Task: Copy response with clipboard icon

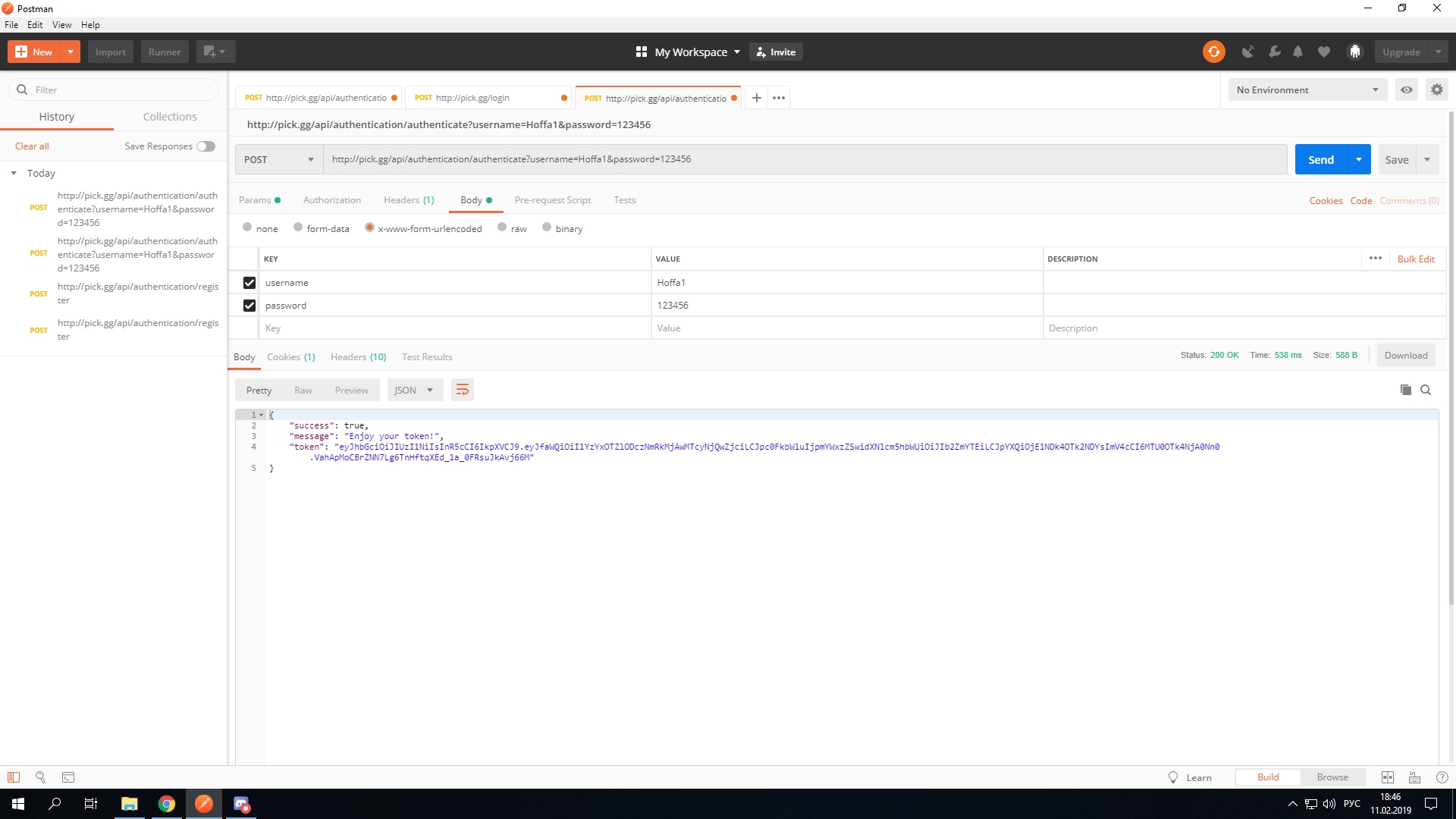Action: [x=1405, y=390]
